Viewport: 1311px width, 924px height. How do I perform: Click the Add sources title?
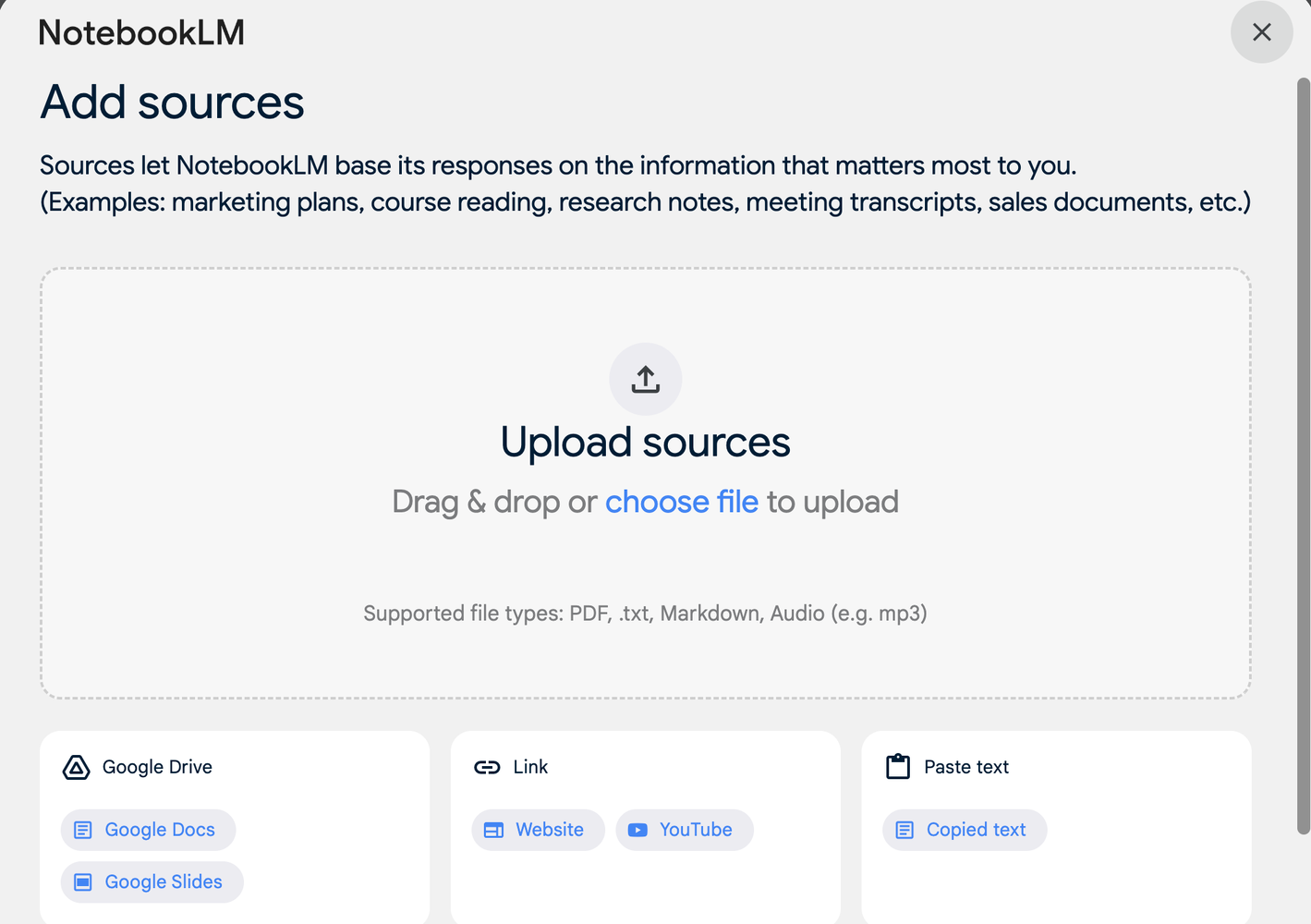click(173, 102)
